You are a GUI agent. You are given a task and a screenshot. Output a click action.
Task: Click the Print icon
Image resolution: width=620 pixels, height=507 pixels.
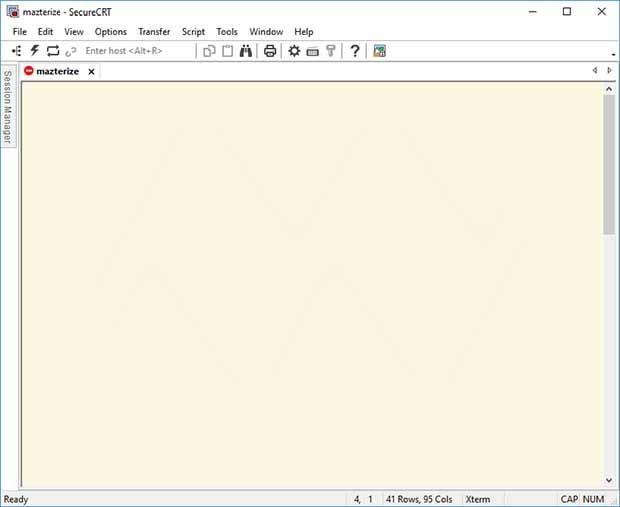pos(270,51)
